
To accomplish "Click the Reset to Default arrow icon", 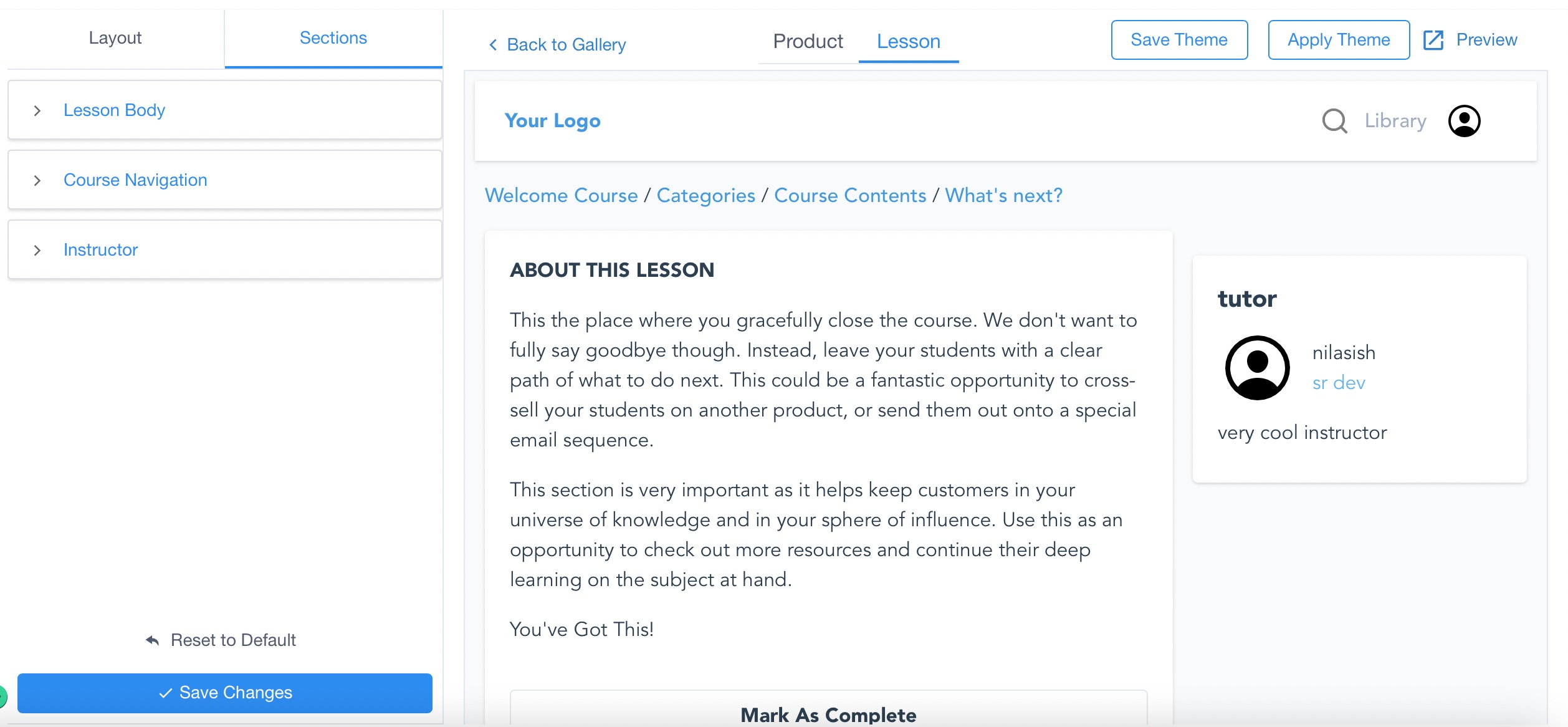I will point(153,640).
